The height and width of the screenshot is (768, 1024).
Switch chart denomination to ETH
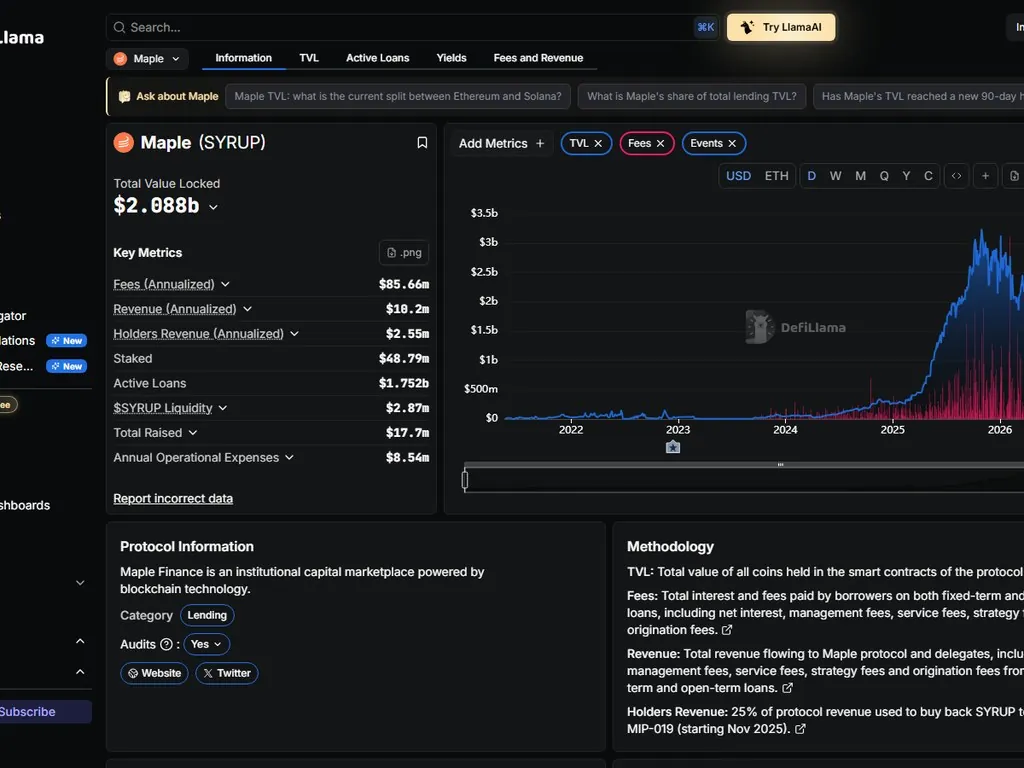click(776, 176)
